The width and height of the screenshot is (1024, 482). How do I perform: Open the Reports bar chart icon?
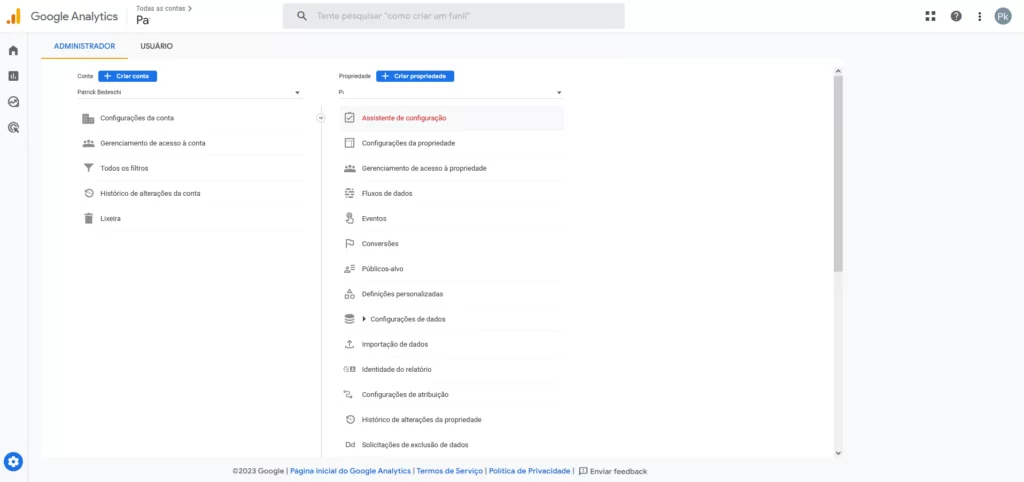13,76
